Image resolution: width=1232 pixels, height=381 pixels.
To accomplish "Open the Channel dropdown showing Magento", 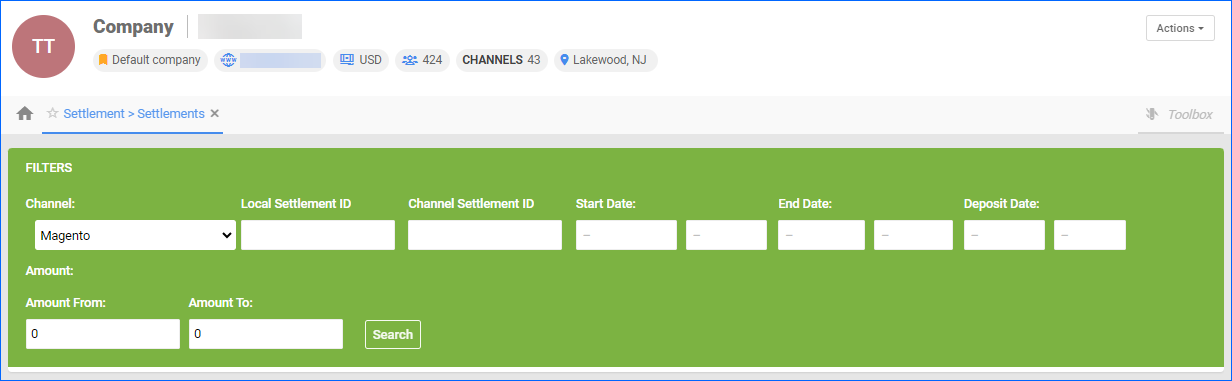I will point(135,236).
